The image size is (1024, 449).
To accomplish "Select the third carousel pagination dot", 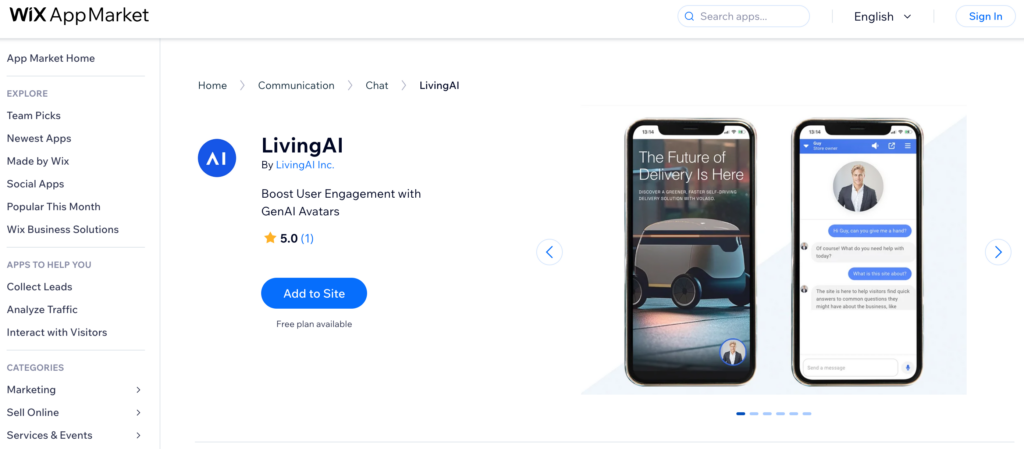I will (x=767, y=414).
